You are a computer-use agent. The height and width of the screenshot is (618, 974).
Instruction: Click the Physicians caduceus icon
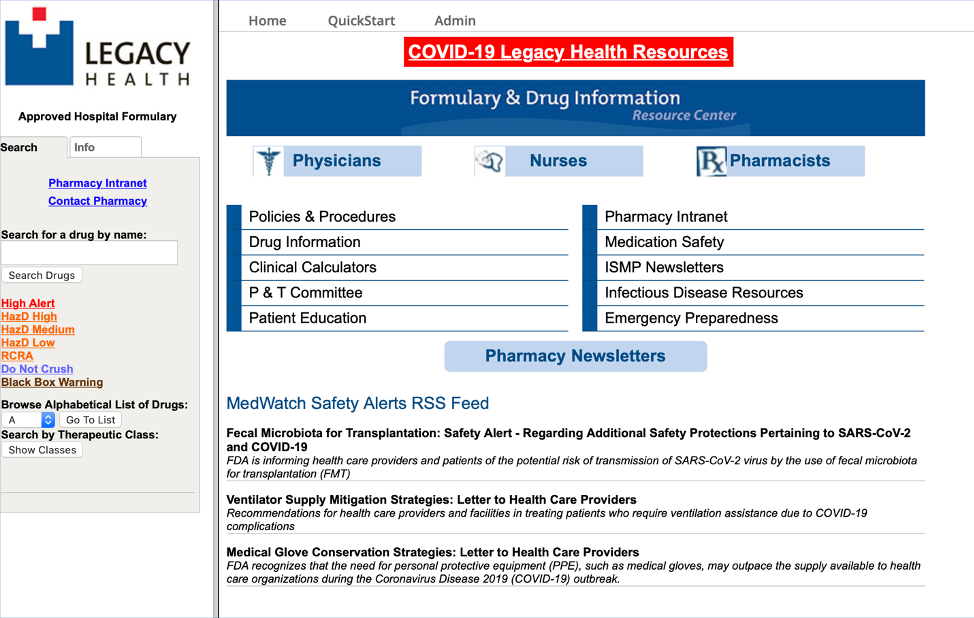coord(268,161)
